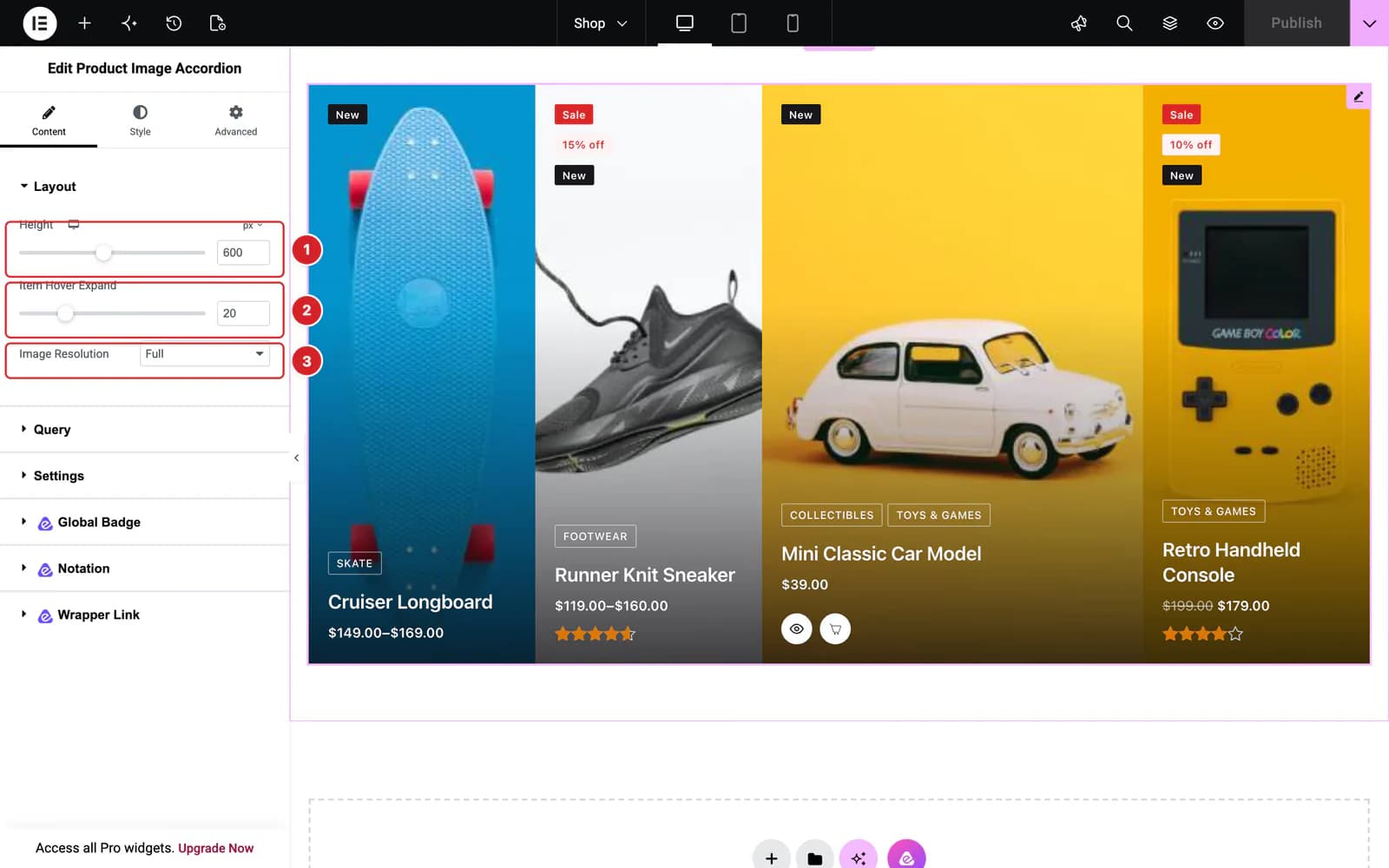Open the structure layers icon
The width and height of the screenshot is (1389, 868).
point(1170,23)
